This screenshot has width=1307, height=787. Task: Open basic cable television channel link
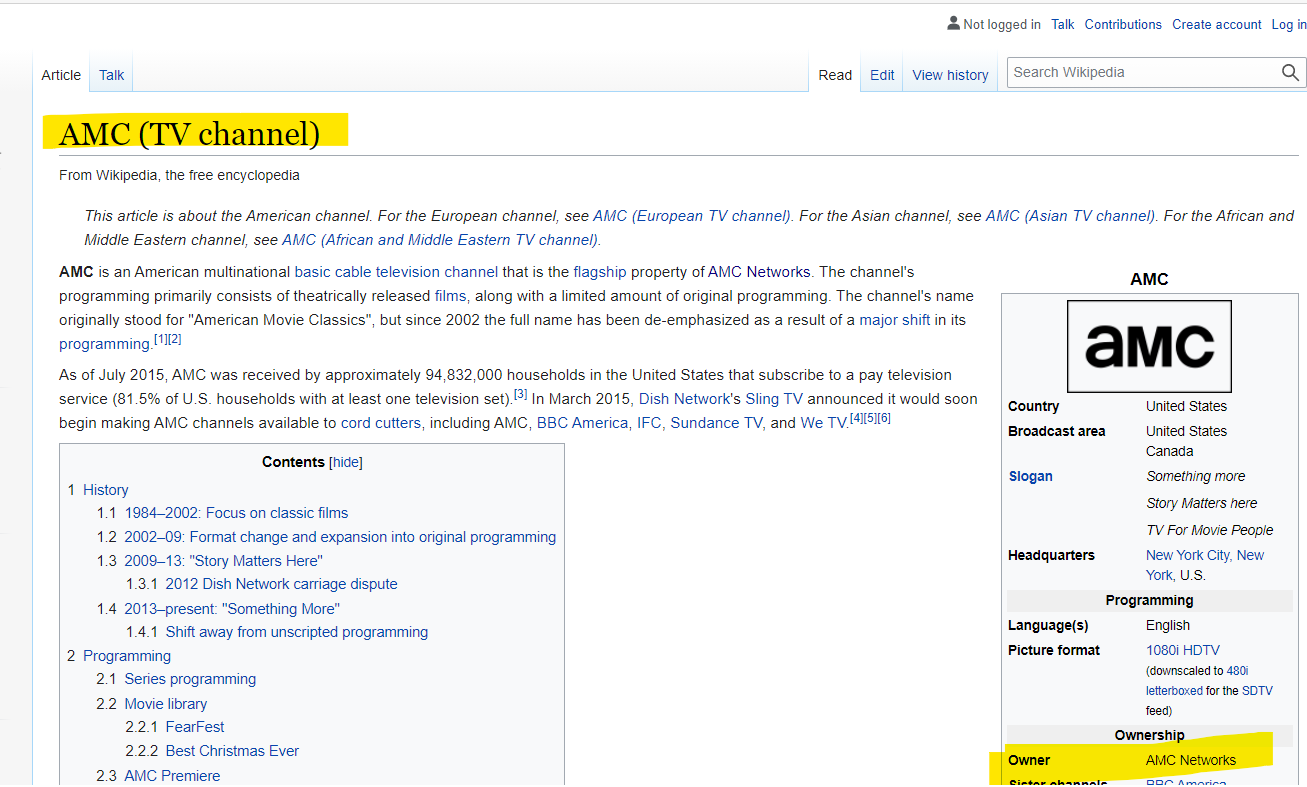coord(396,272)
